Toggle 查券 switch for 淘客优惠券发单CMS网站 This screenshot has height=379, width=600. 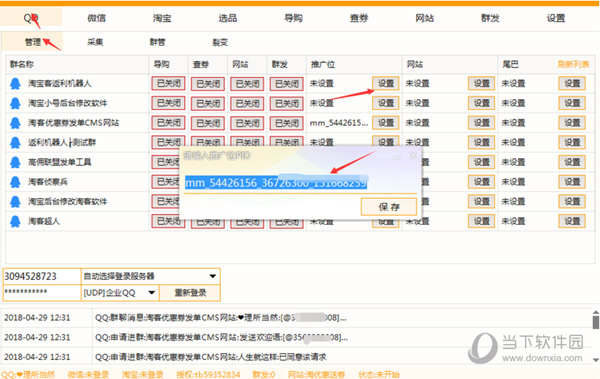[x=208, y=123]
